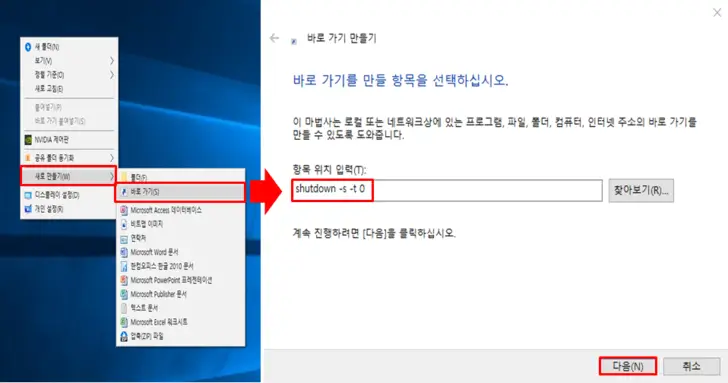Viewport: 728px width, 383px height.
Task: Click the 다음(N) button
Action: [x=628, y=366]
